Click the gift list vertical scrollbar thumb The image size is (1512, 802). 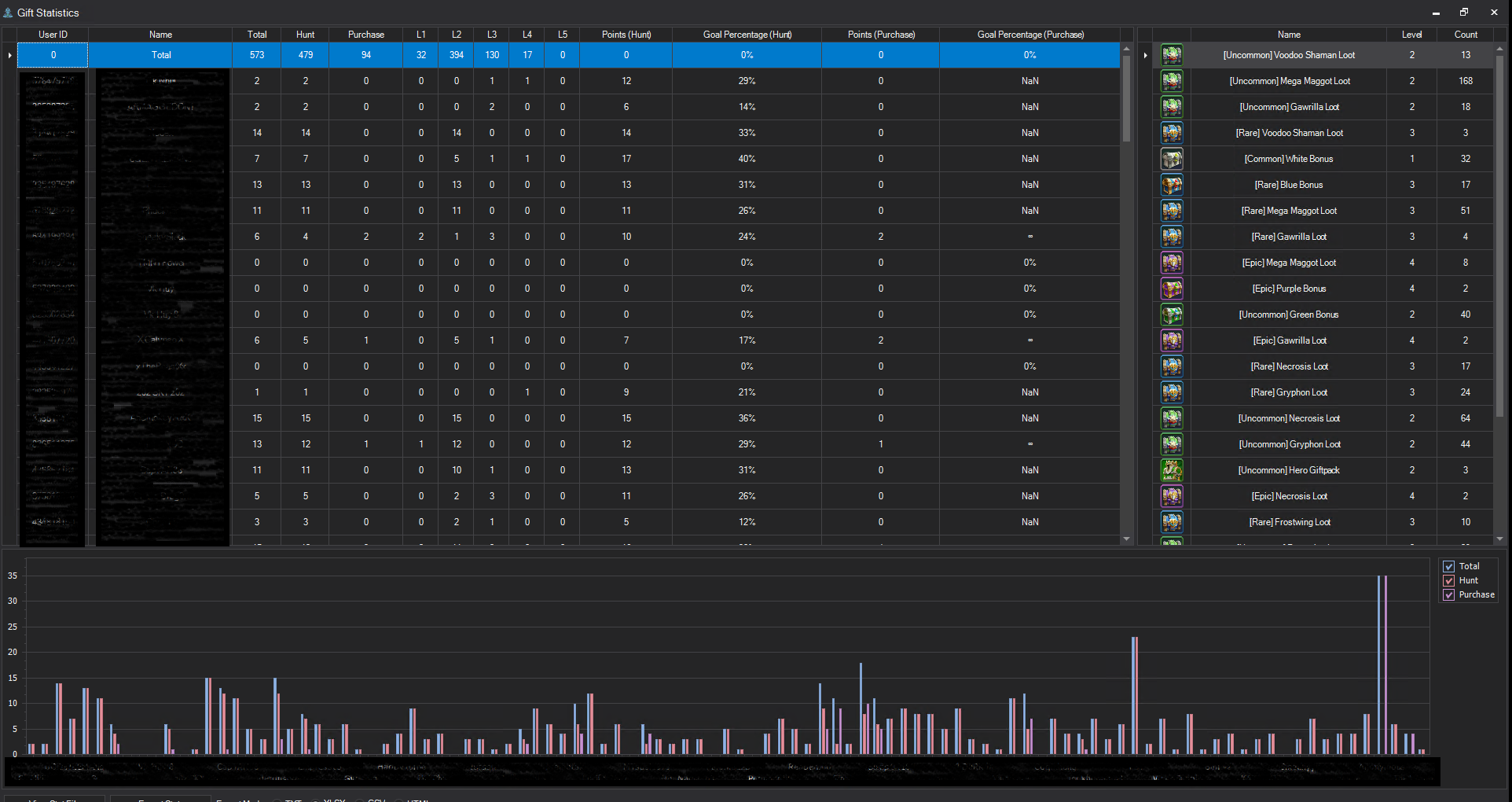1499,236
